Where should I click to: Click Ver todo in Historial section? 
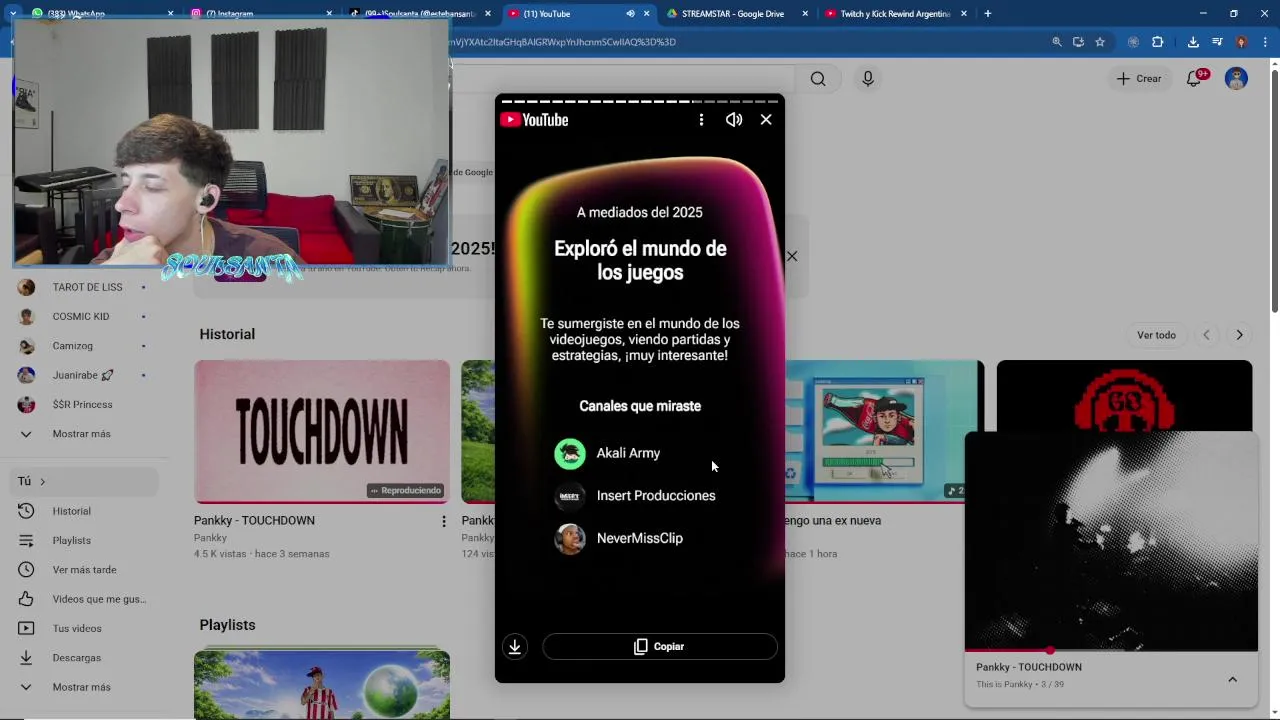click(1156, 335)
